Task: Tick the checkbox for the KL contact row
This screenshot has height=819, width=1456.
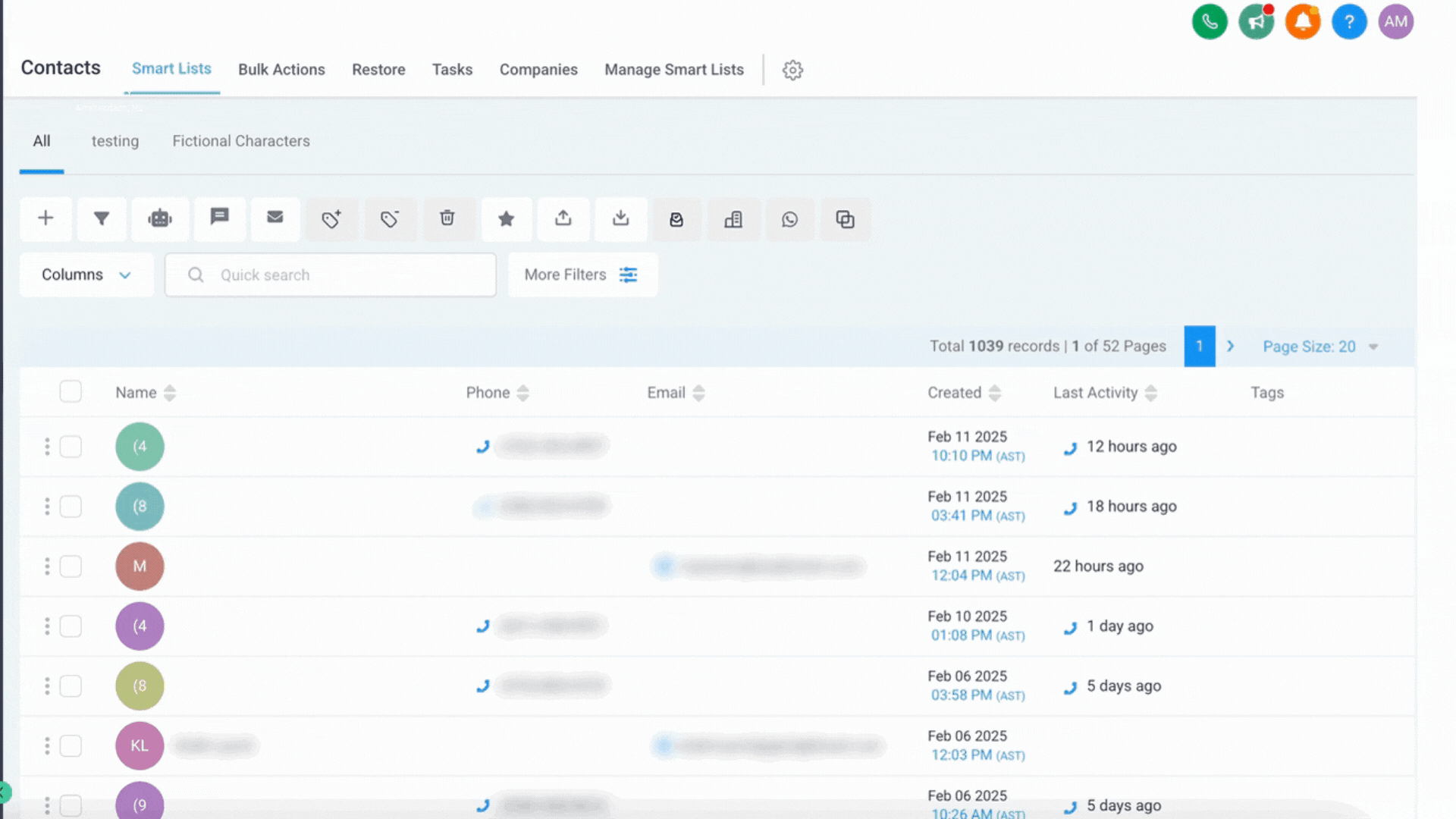Action: tap(71, 745)
